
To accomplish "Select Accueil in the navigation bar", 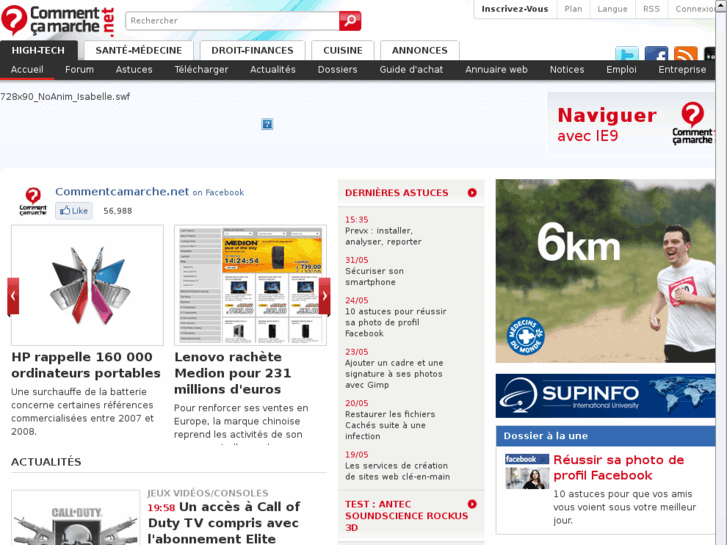I will point(27,70).
